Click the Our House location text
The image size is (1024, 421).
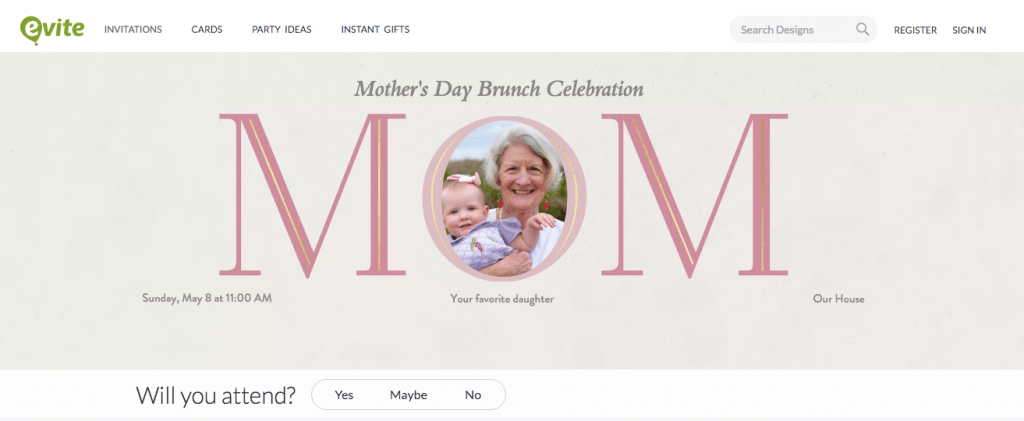point(838,299)
